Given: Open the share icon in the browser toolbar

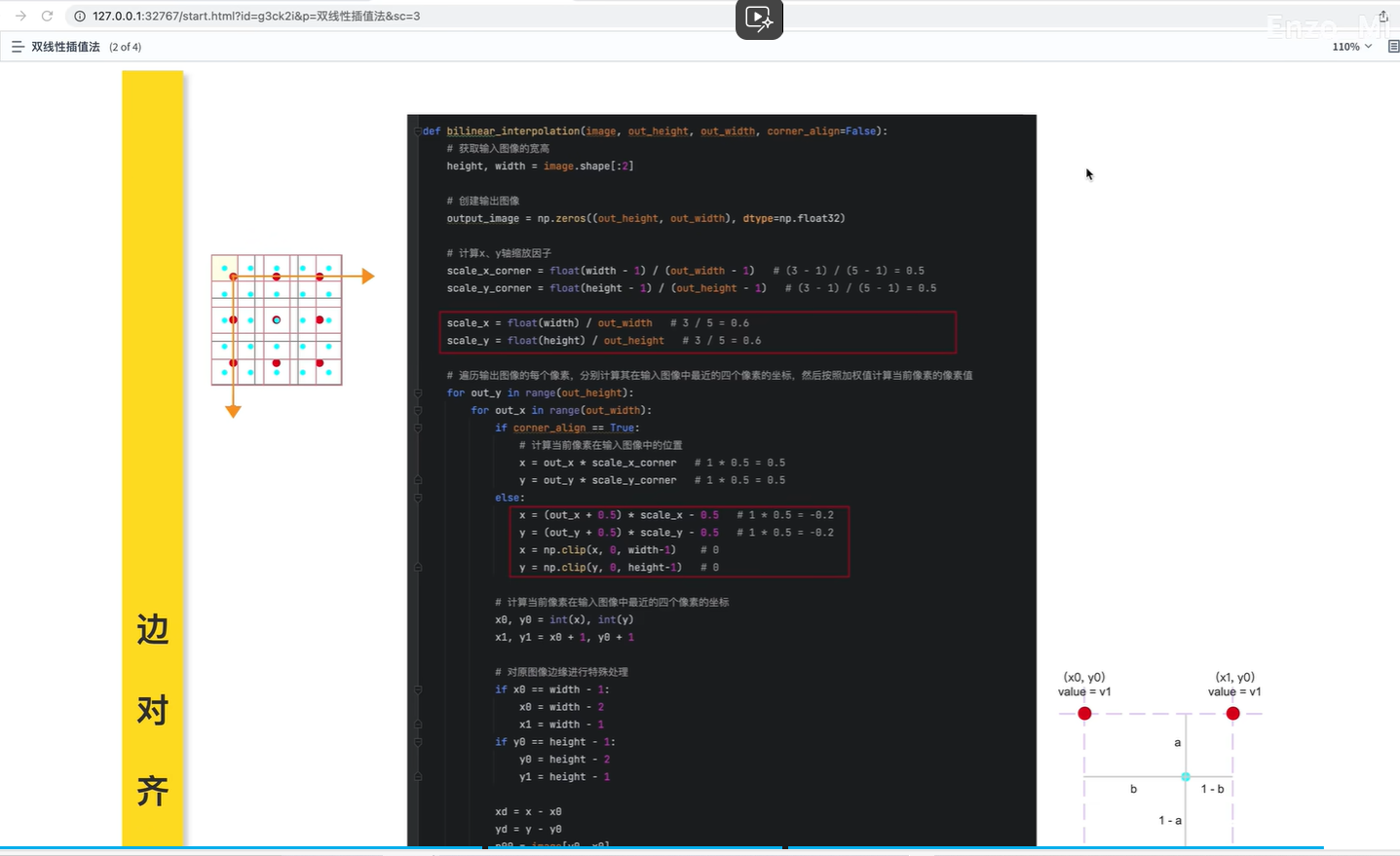Looking at the screenshot, I should (x=1383, y=16).
